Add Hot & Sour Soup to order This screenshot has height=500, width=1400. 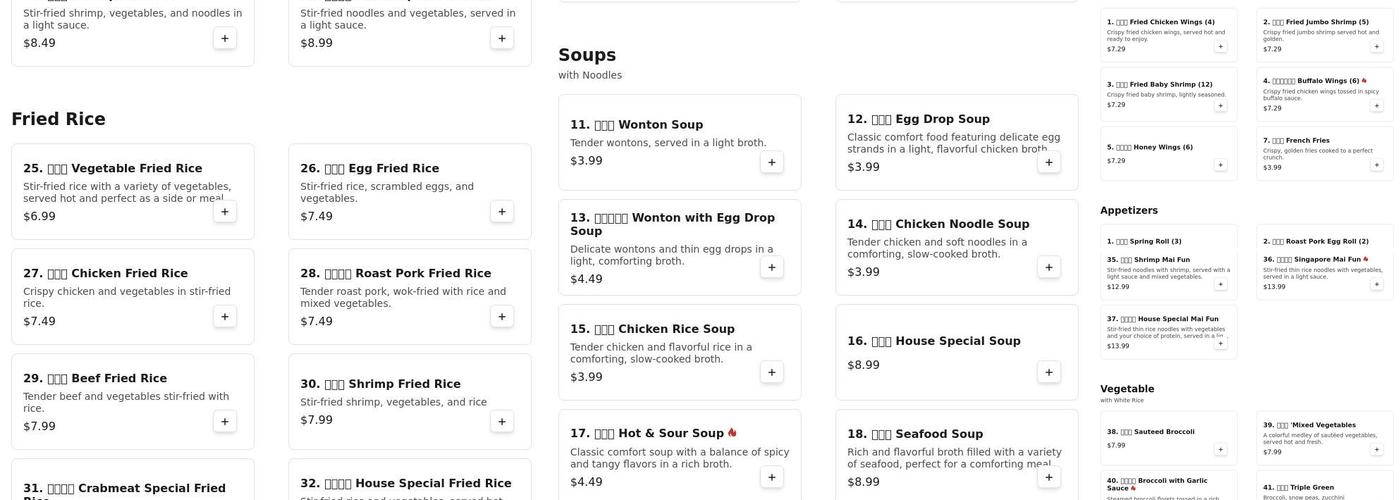[771, 477]
